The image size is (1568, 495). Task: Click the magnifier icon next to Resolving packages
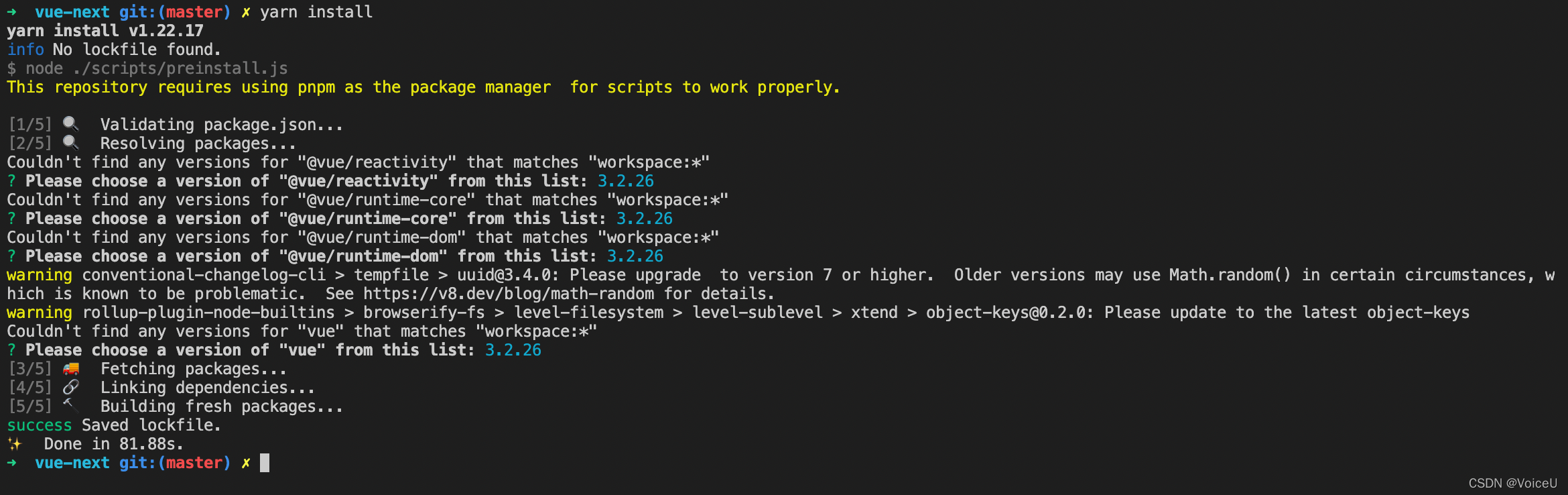70,143
